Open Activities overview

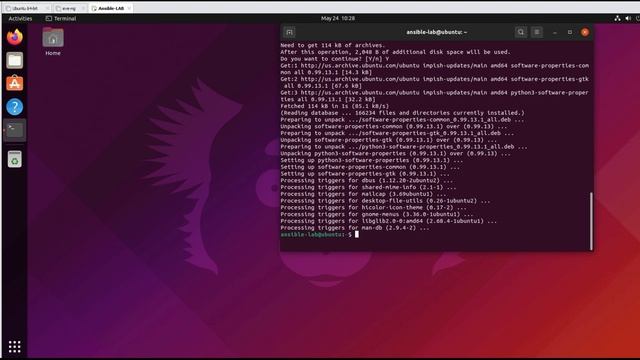20,18
